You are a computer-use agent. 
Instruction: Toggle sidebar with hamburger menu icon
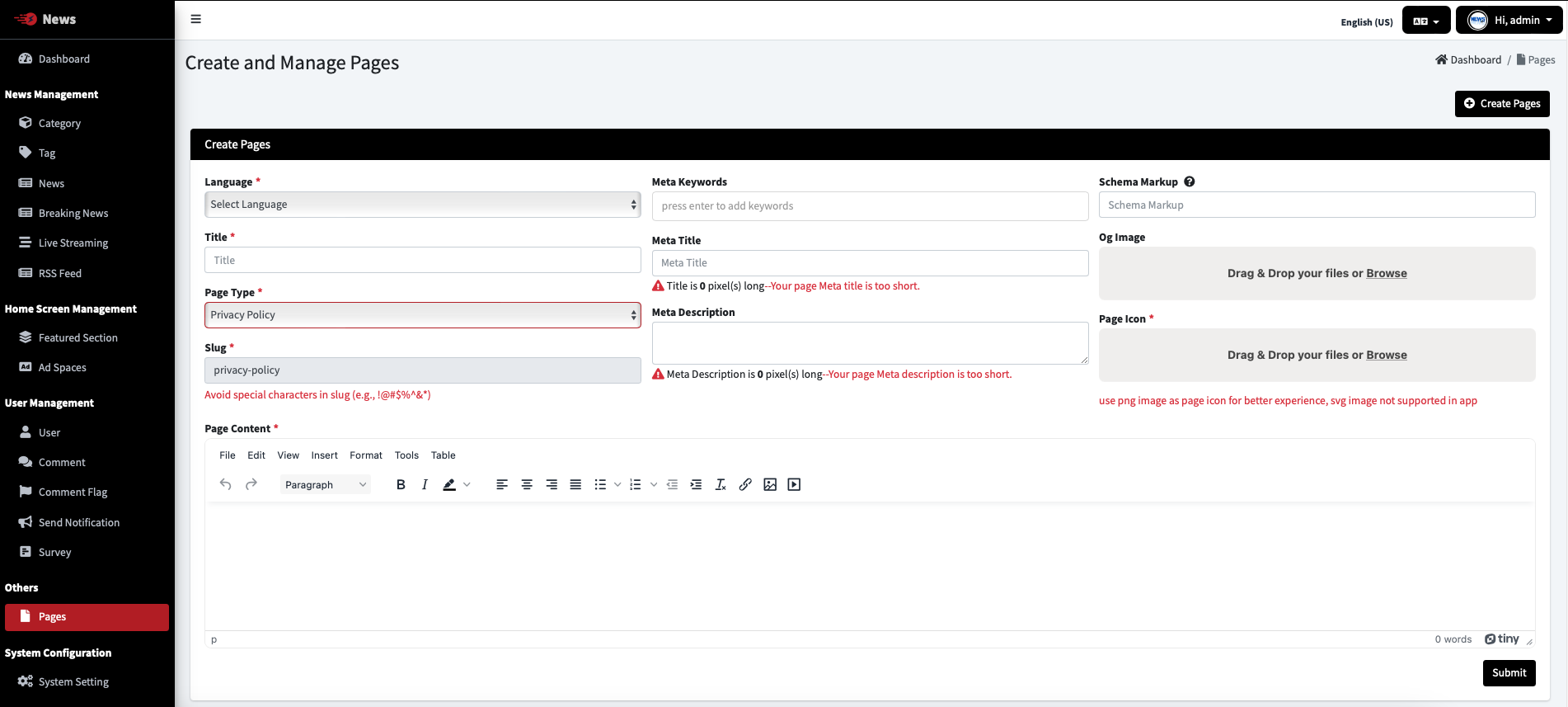tap(196, 19)
